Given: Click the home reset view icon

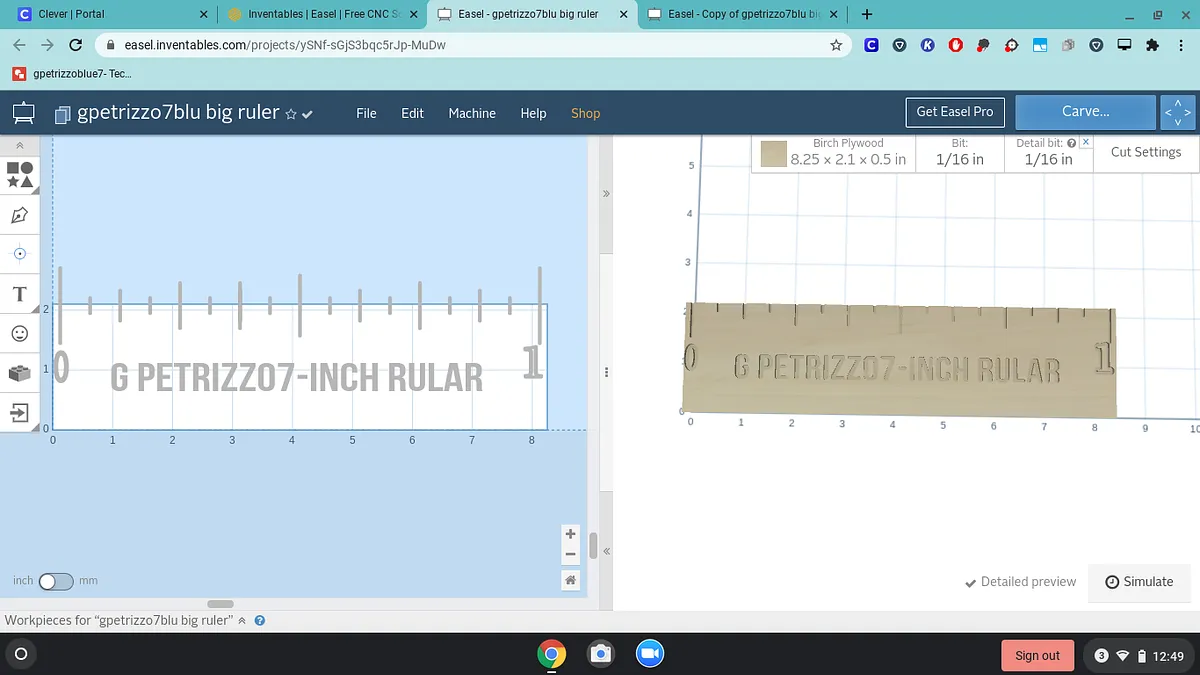Looking at the screenshot, I should coord(570,580).
